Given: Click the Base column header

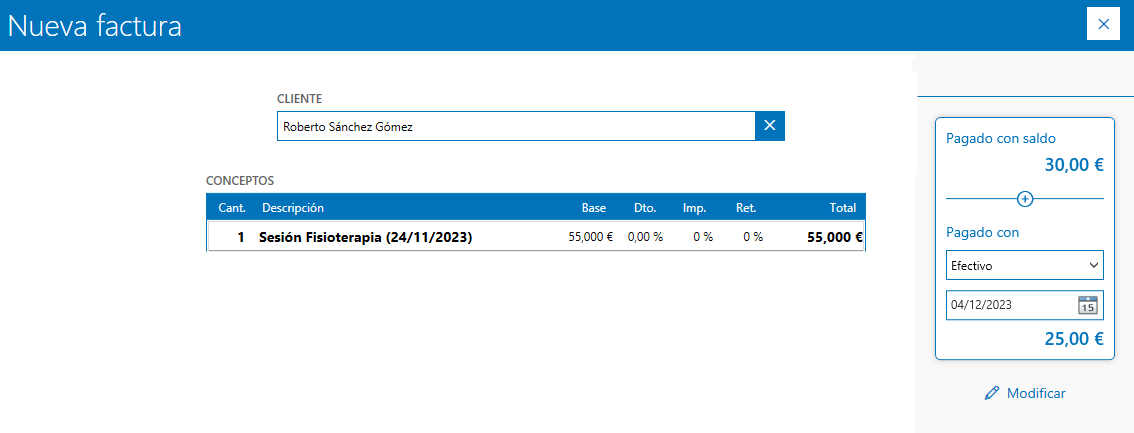Looking at the screenshot, I should (594, 208).
